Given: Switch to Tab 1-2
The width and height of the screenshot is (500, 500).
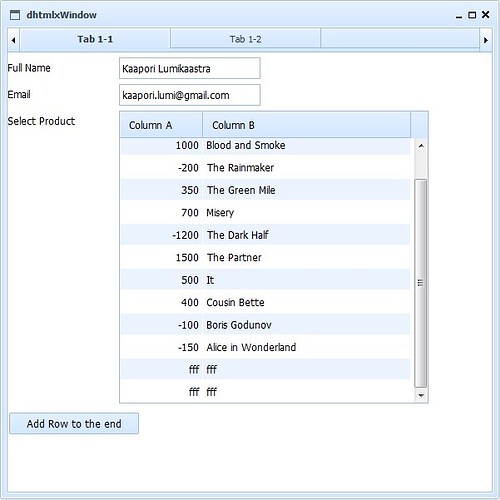Looking at the screenshot, I should 245,39.
